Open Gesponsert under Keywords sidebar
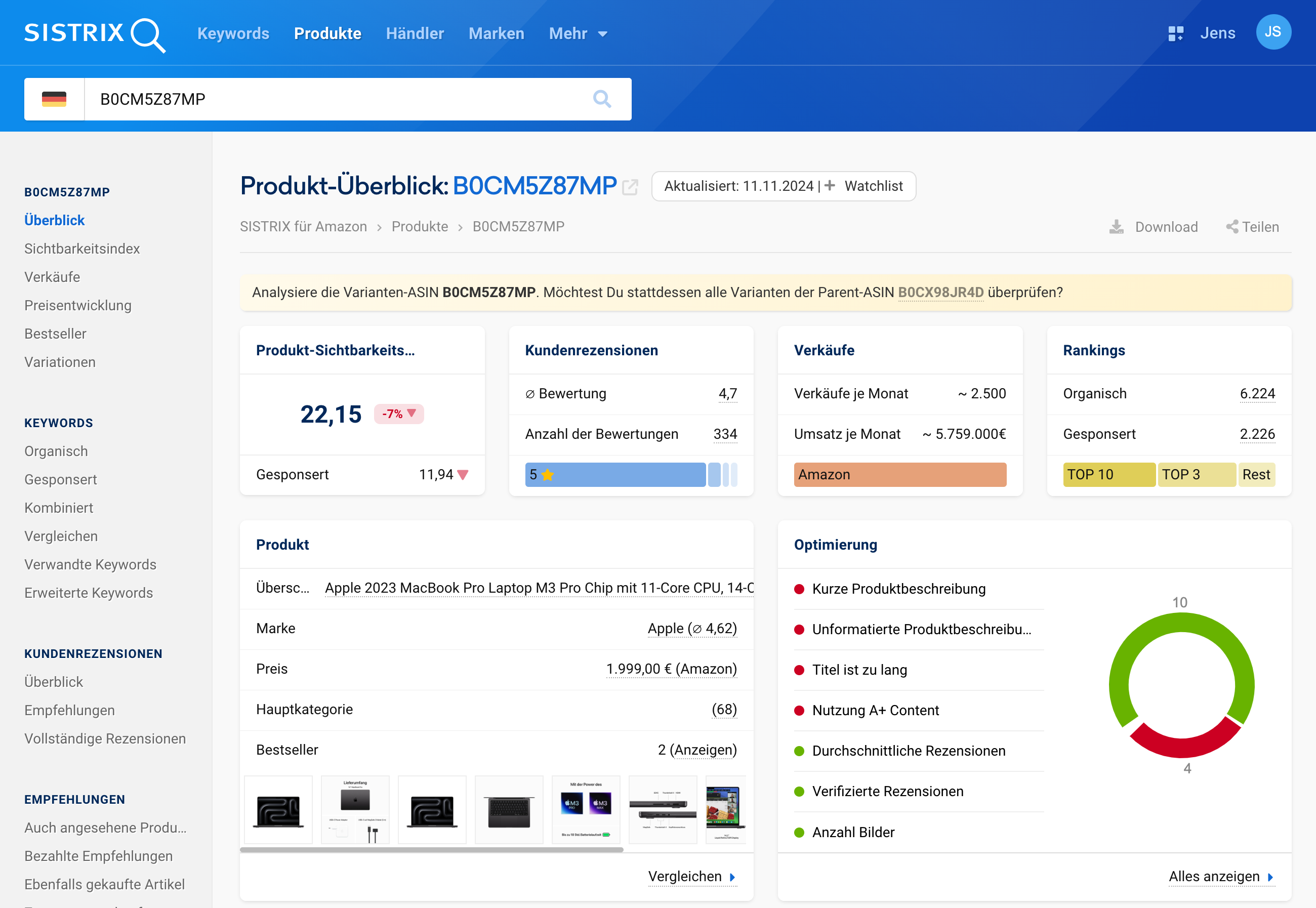The height and width of the screenshot is (908, 1316). click(61, 480)
